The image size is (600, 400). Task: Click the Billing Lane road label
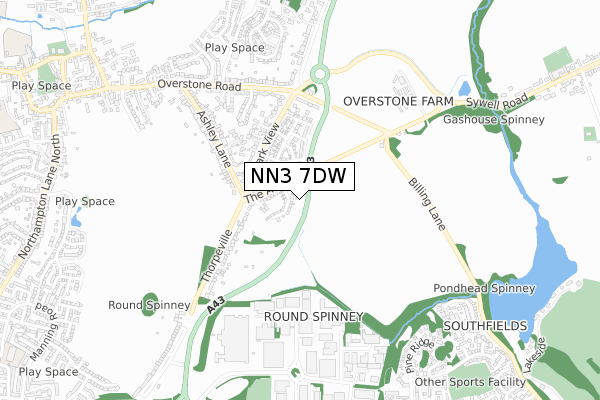pyautogui.click(x=427, y=204)
